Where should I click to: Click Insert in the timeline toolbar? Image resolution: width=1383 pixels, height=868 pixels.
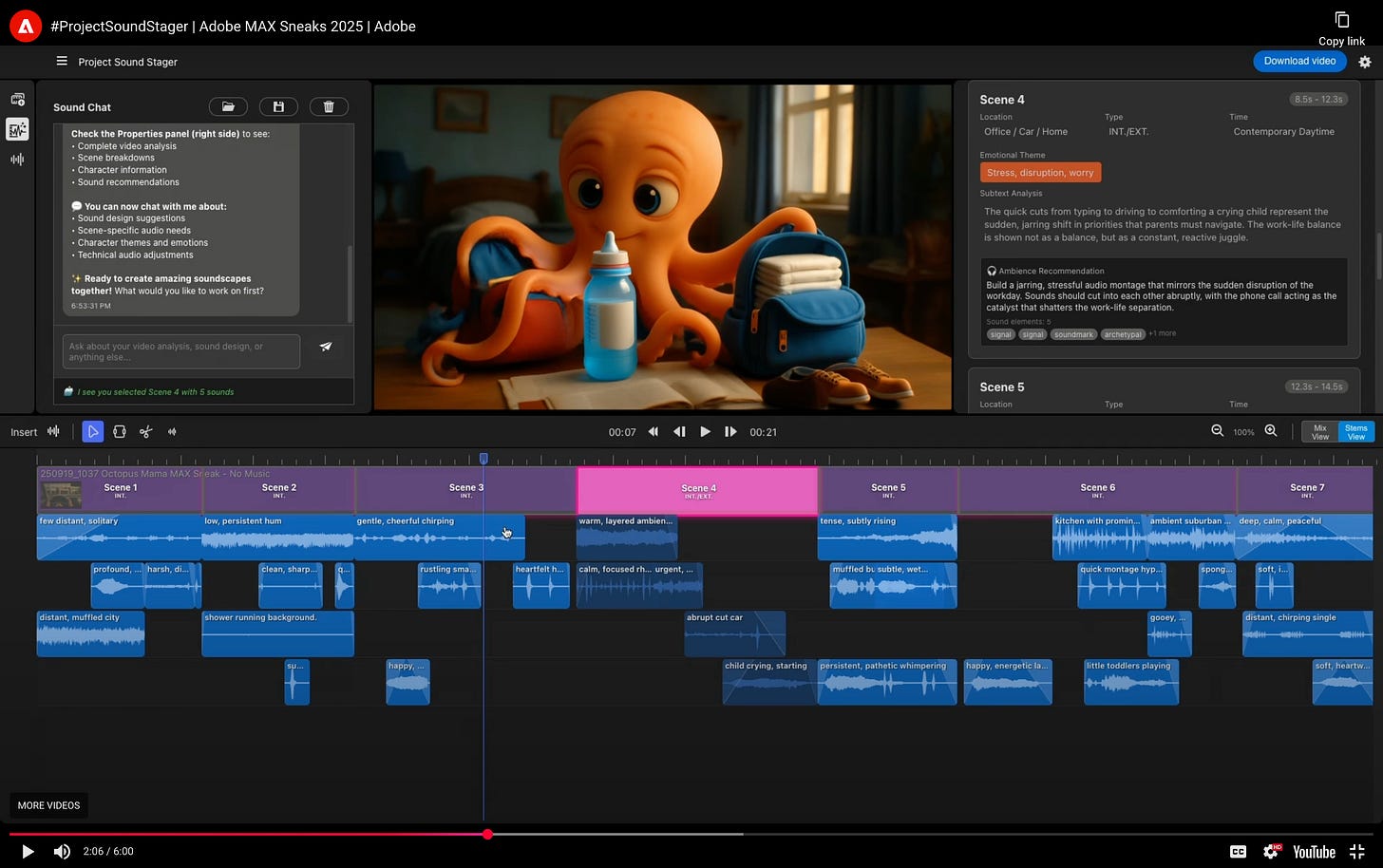[23, 431]
